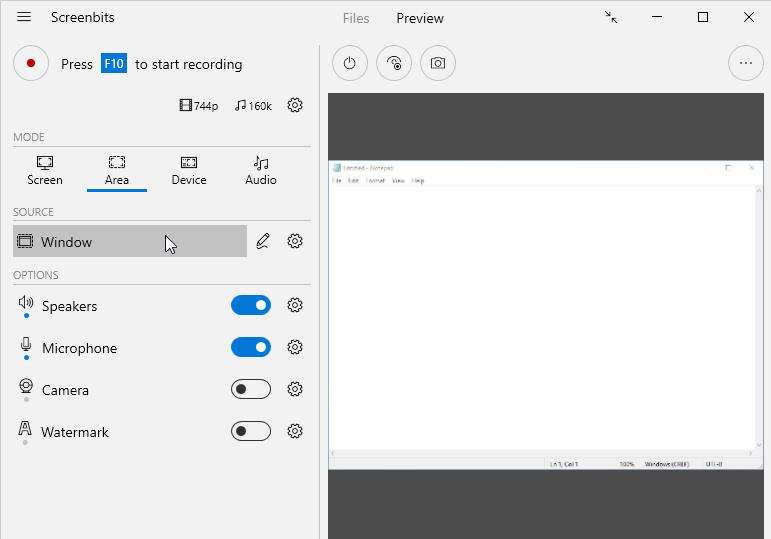Maximize the Screenbits window
The width and height of the screenshot is (771, 539).
point(703,17)
